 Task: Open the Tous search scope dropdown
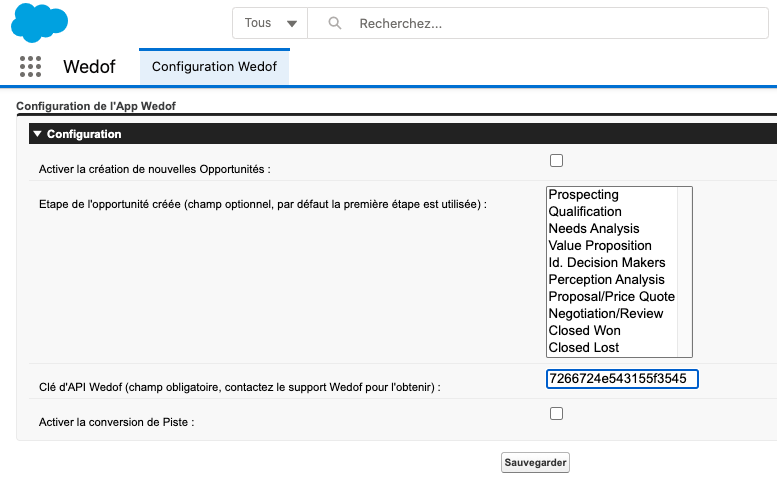tap(270, 23)
